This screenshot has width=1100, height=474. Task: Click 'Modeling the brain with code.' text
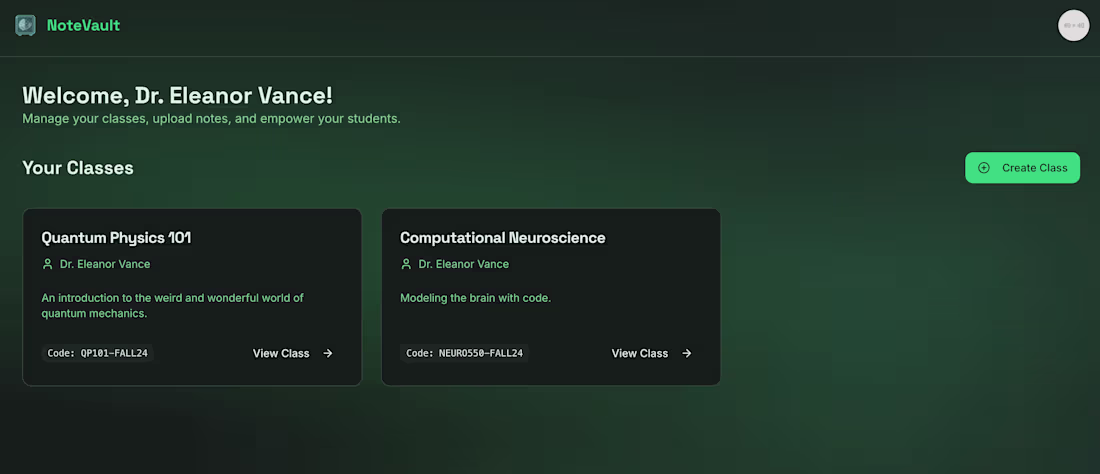pyautogui.click(x=476, y=298)
